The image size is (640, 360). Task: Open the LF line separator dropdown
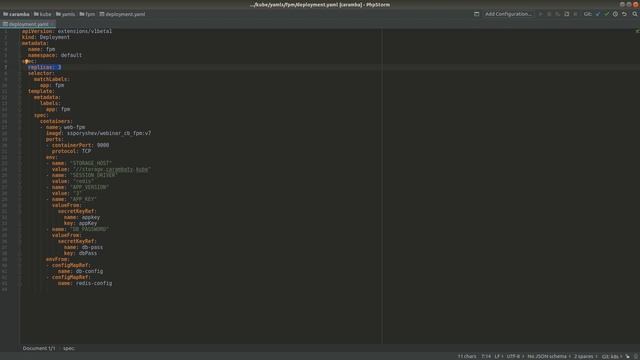point(498,356)
